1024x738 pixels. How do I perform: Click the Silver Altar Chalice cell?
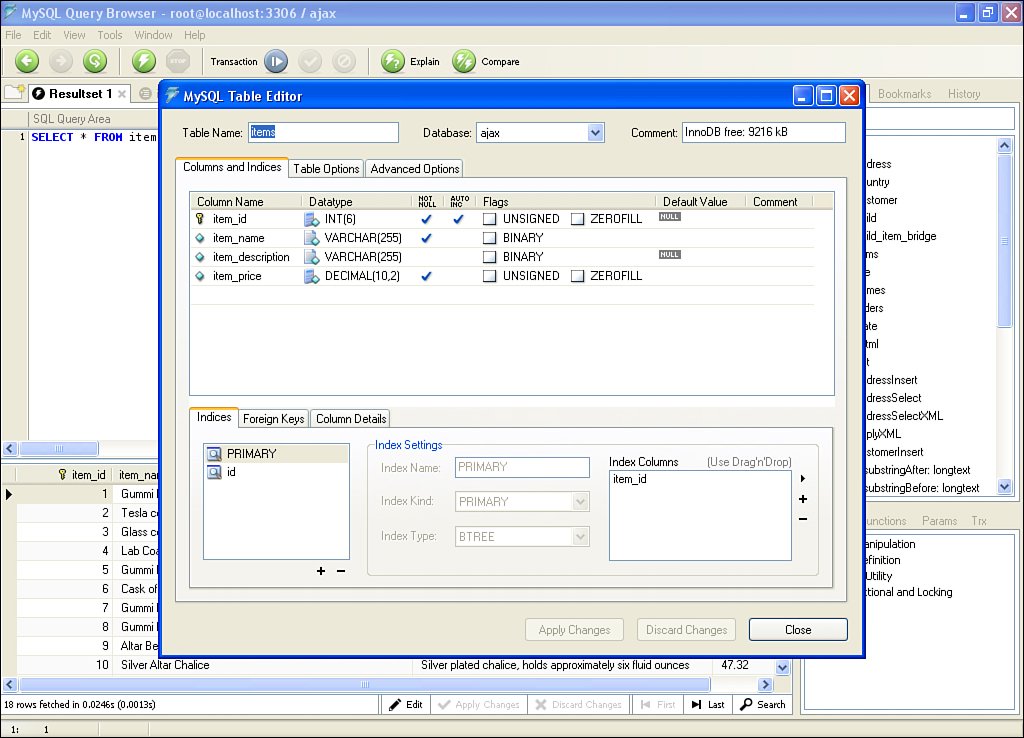[262, 665]
